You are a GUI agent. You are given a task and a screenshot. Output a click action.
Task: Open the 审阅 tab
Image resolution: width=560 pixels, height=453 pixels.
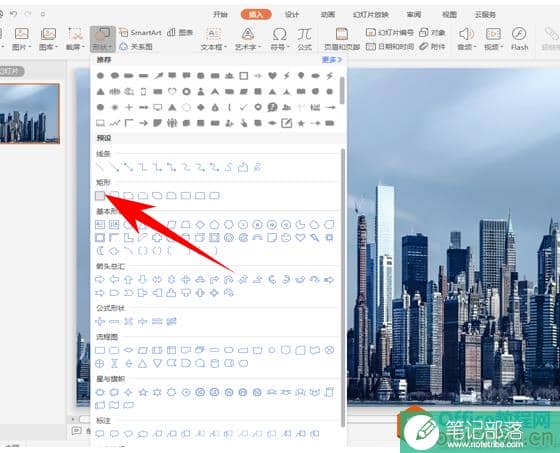click(414, 15)
